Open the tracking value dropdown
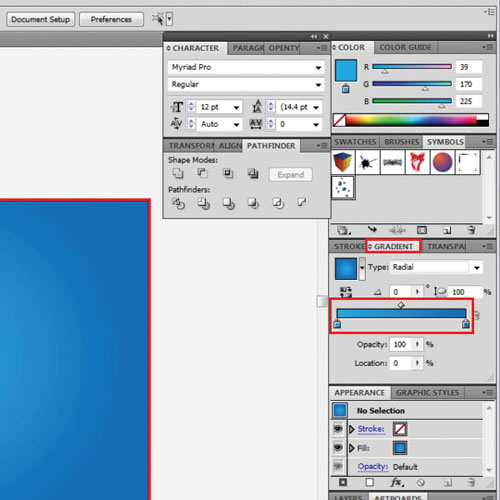500x500 pixels. click(x=316, y=125)
